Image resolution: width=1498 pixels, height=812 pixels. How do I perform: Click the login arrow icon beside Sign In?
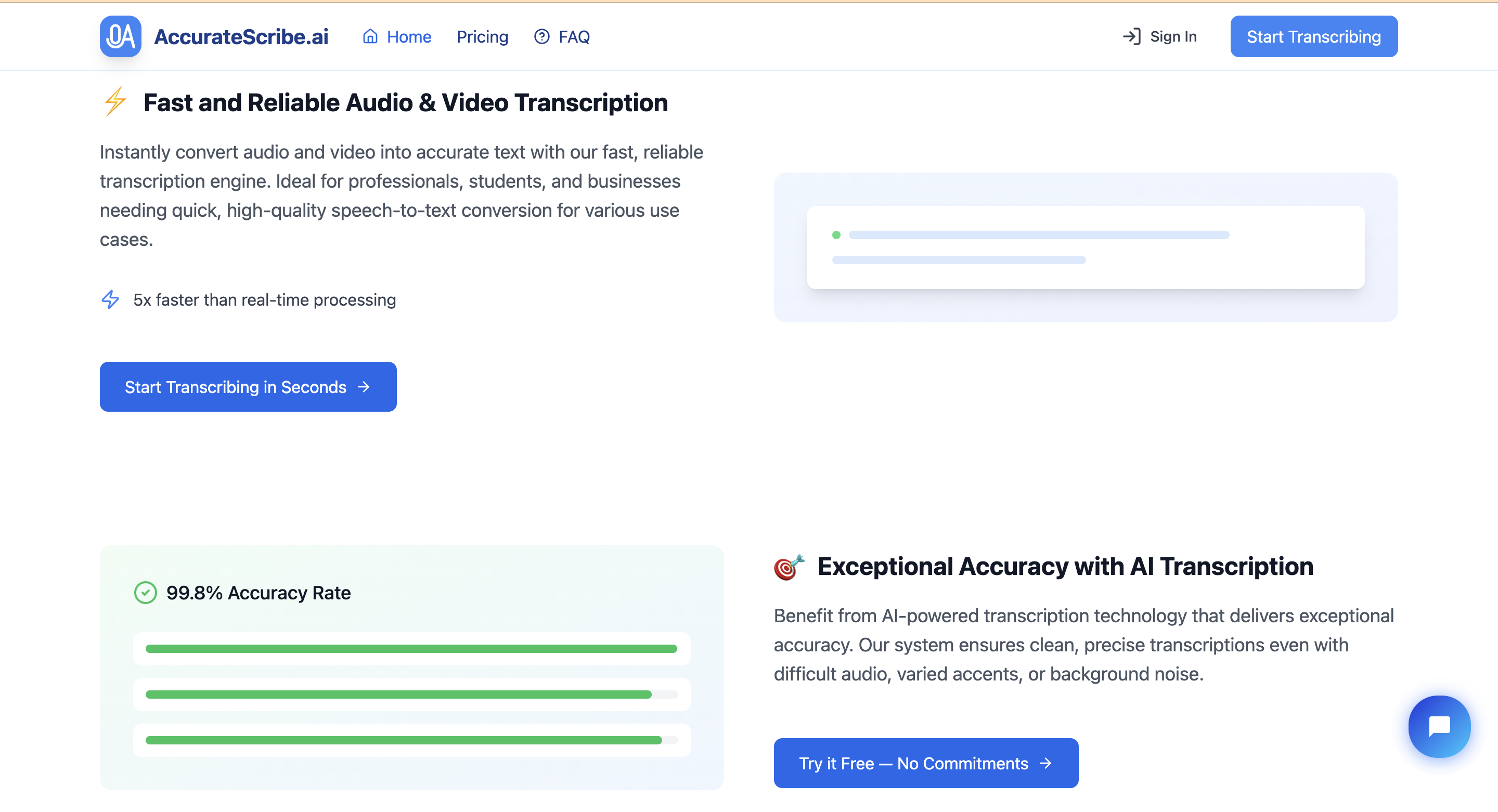pyautogui.click(x=1131, y=36)
